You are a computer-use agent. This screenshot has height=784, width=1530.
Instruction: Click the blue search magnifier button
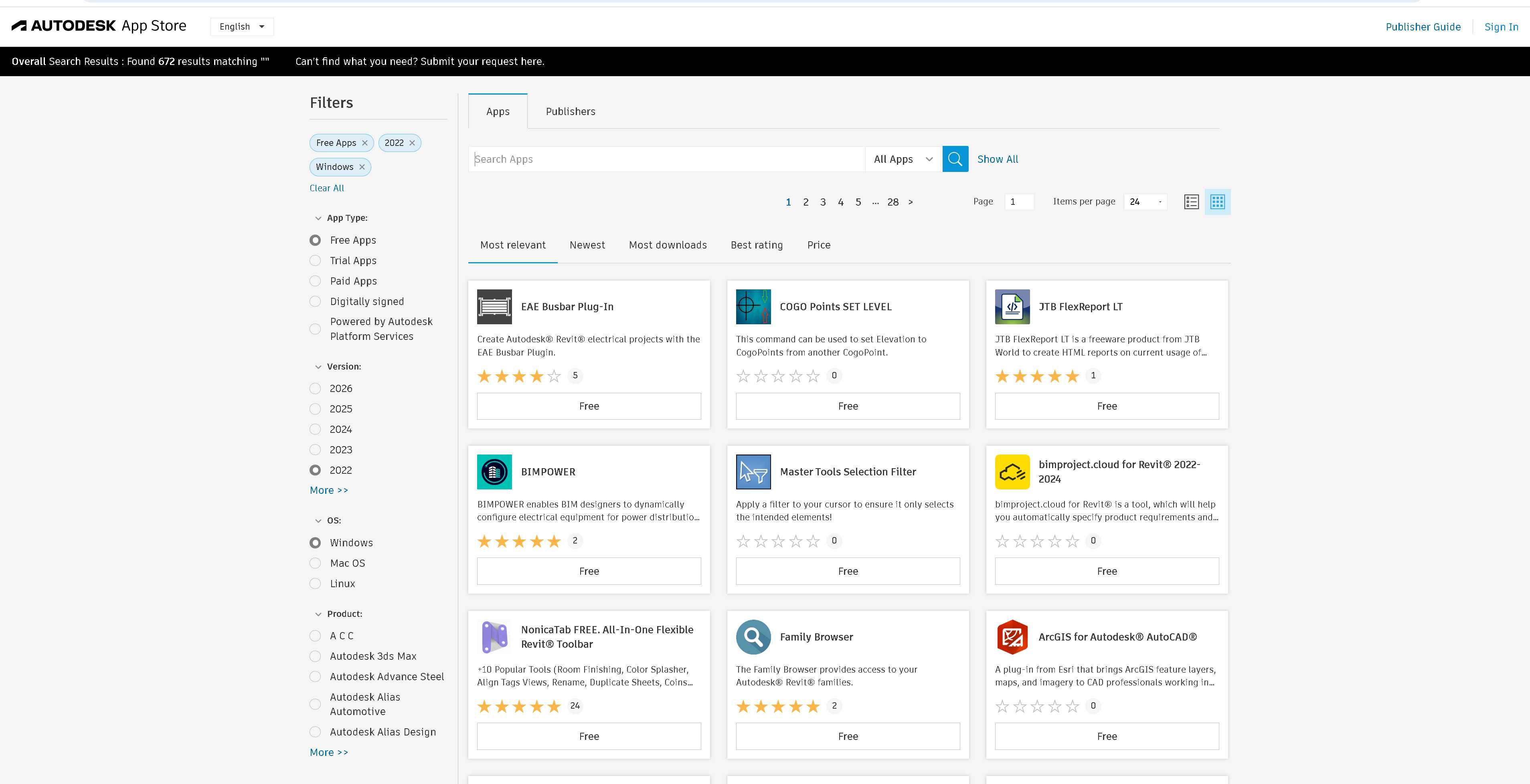(955, 159)
